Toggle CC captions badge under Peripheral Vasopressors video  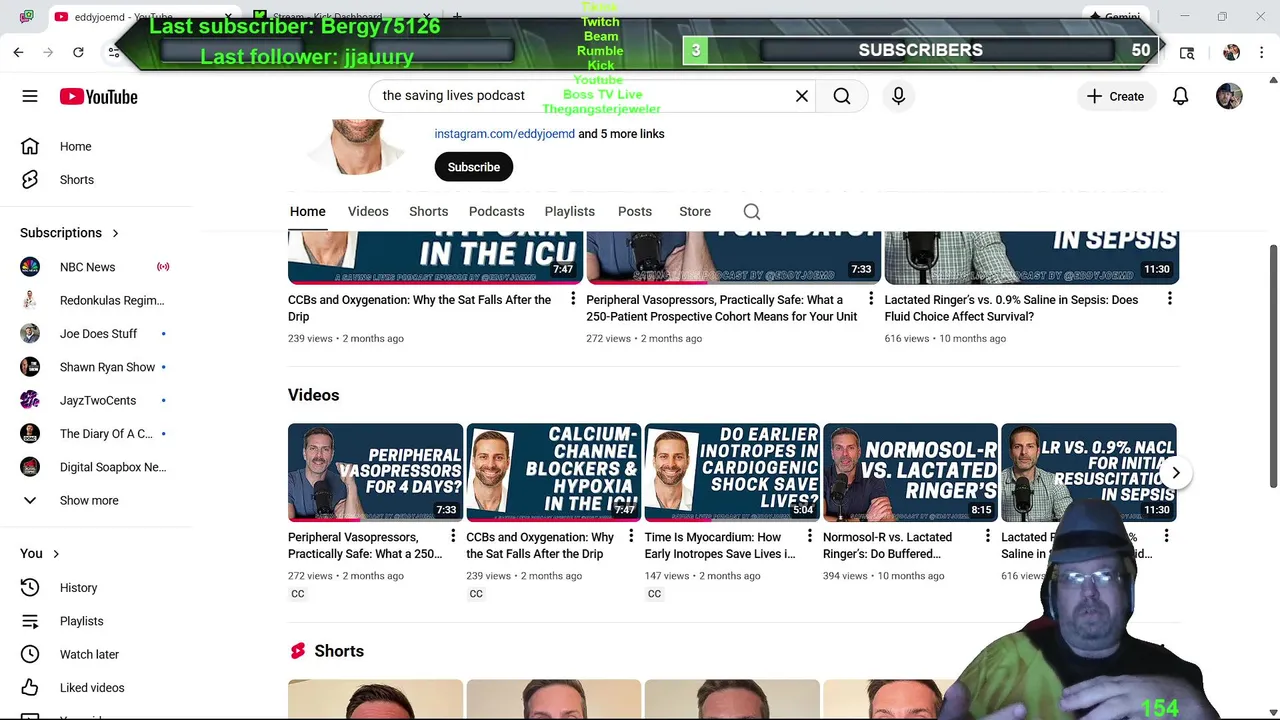[x=298, y=594]
